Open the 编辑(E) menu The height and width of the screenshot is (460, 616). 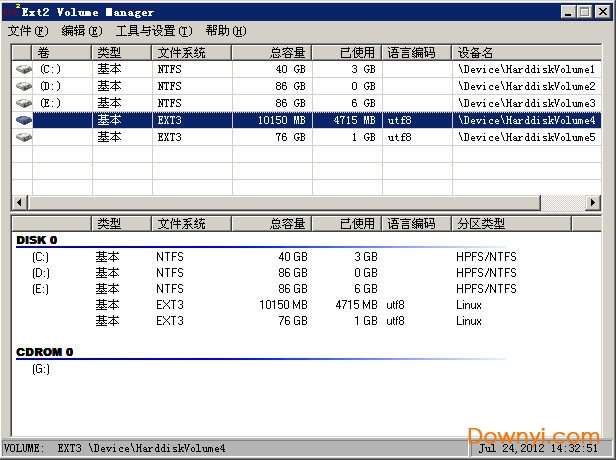click(x=82, y=31)
